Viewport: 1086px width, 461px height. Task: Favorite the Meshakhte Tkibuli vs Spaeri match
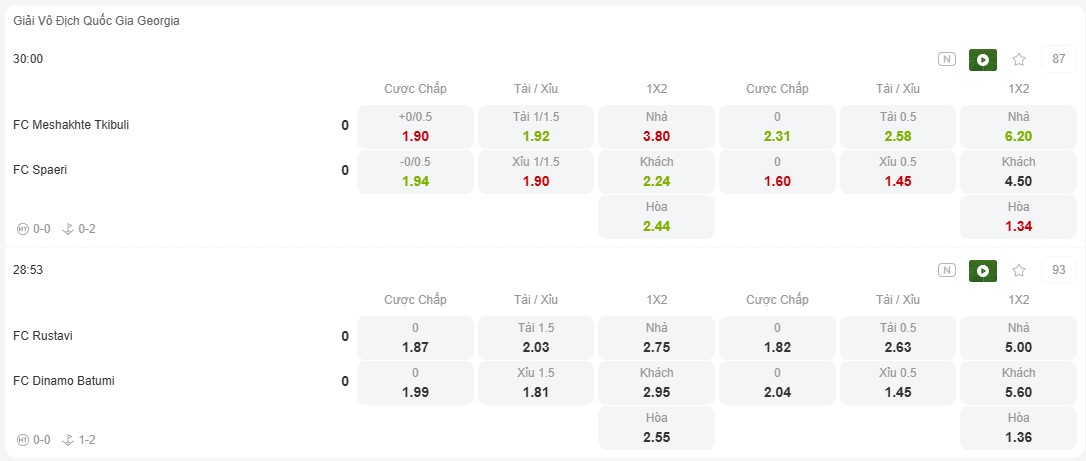1019,60
